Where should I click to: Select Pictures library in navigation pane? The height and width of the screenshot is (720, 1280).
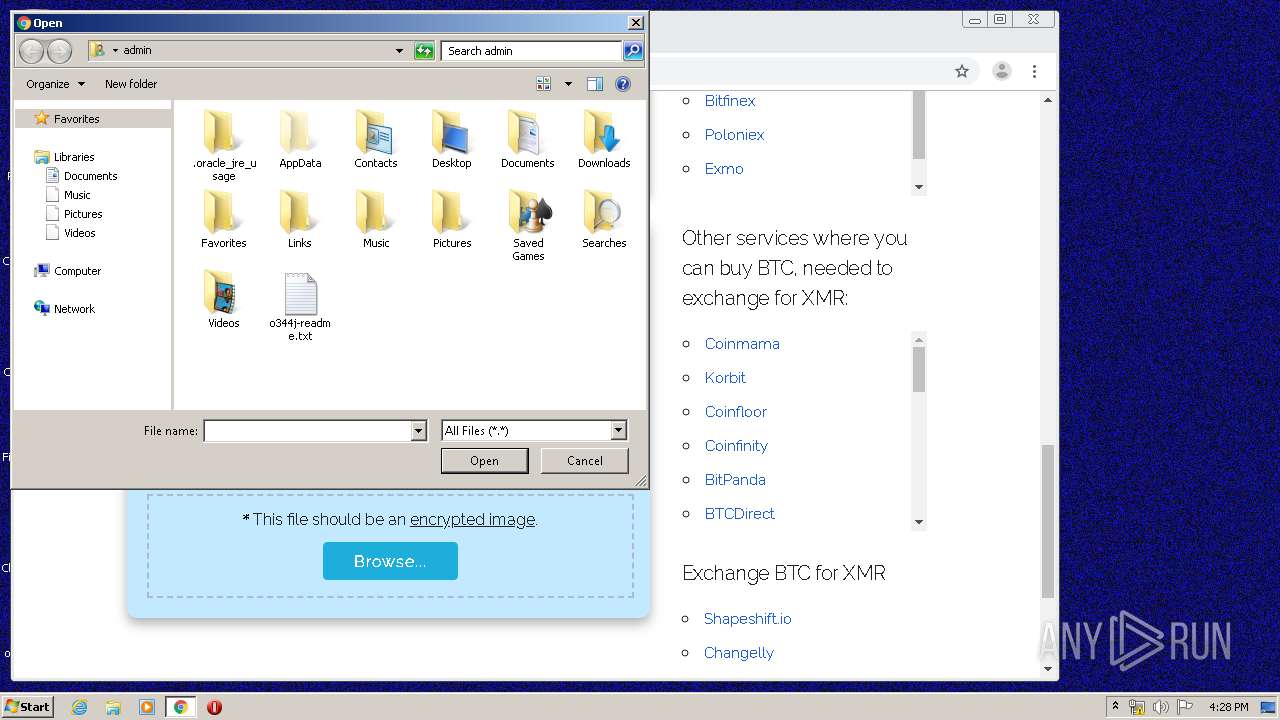(x=83, y=214)
